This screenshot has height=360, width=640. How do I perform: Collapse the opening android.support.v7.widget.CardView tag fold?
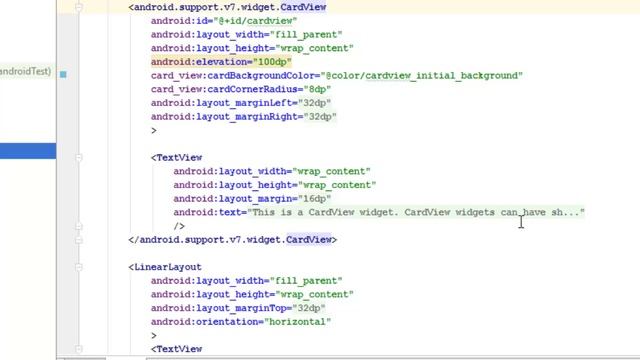[x=79, y=7]
